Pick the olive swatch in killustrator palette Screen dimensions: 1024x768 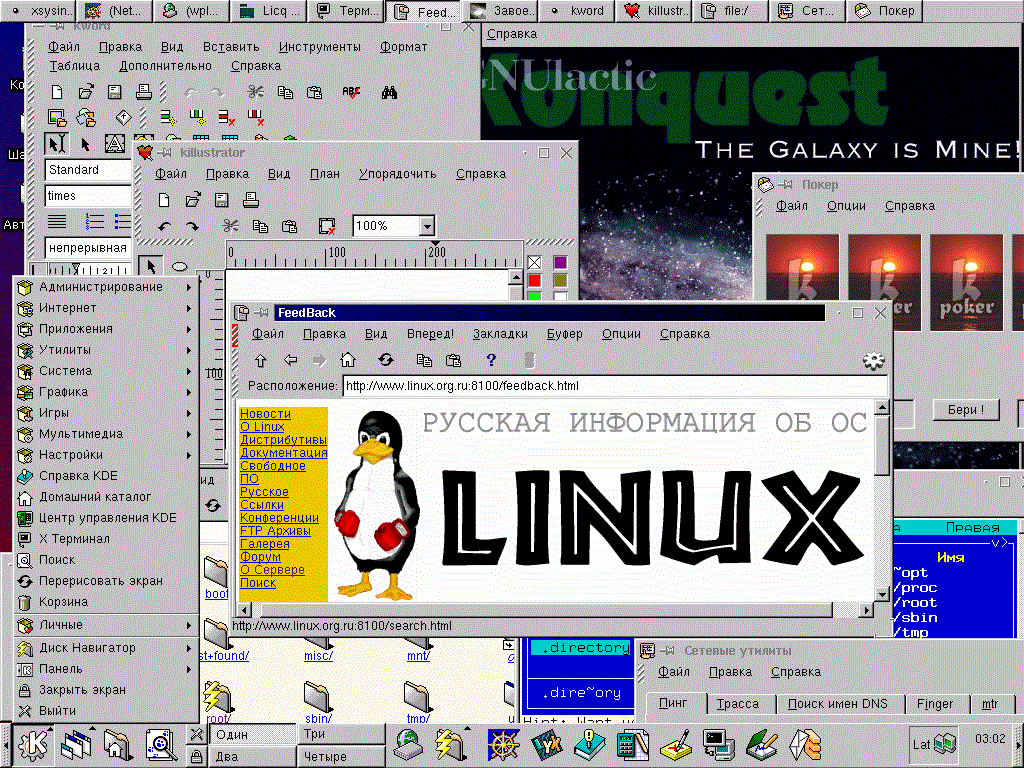[560, 280]
